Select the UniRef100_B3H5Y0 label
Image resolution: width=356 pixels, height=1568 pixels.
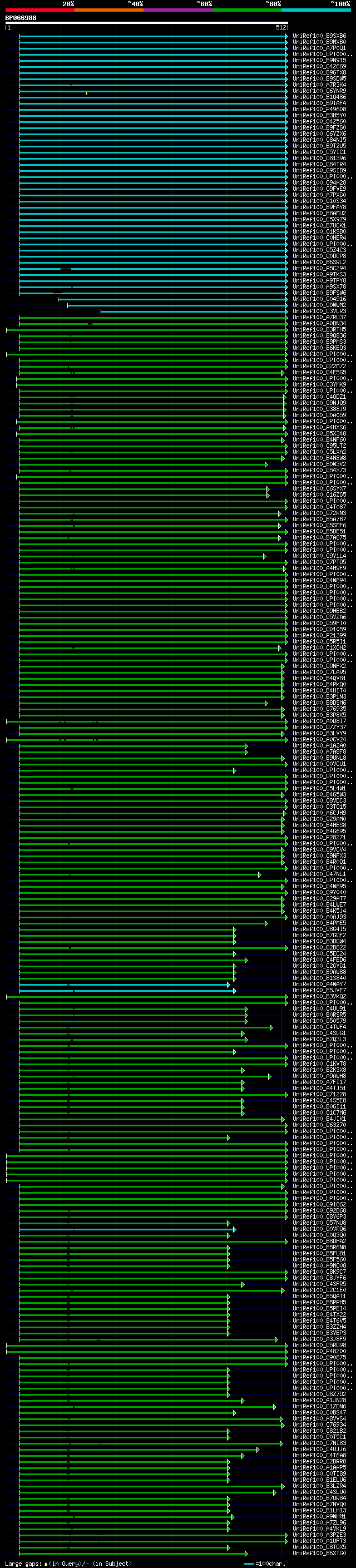click(x=319, y=115)
